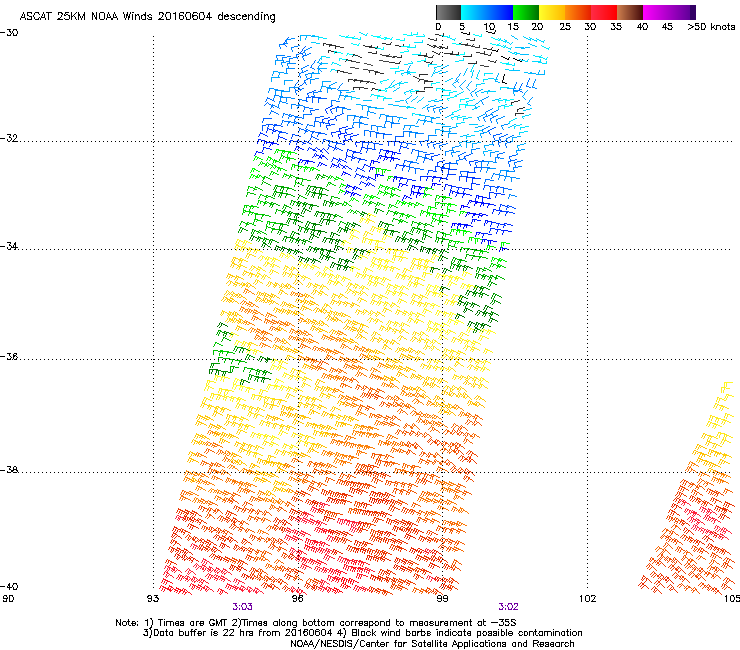Image resolution: width=740 pixels, height=650 pixels.
Task: Click the -40 latitude axis label
Action: pyautogui.click(x=9, y=587)
